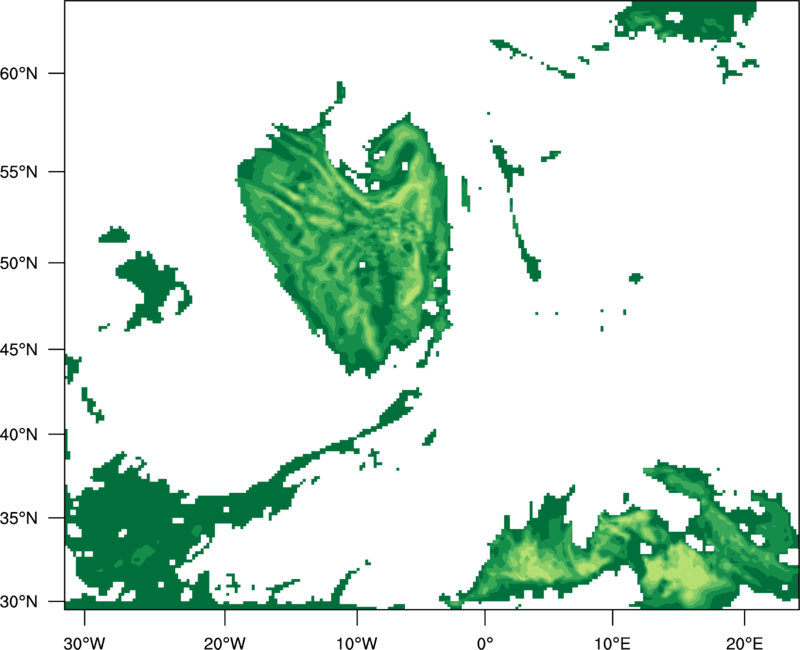Click the 0° longitude axis label
Screen dimensions: 800x650
485,643
